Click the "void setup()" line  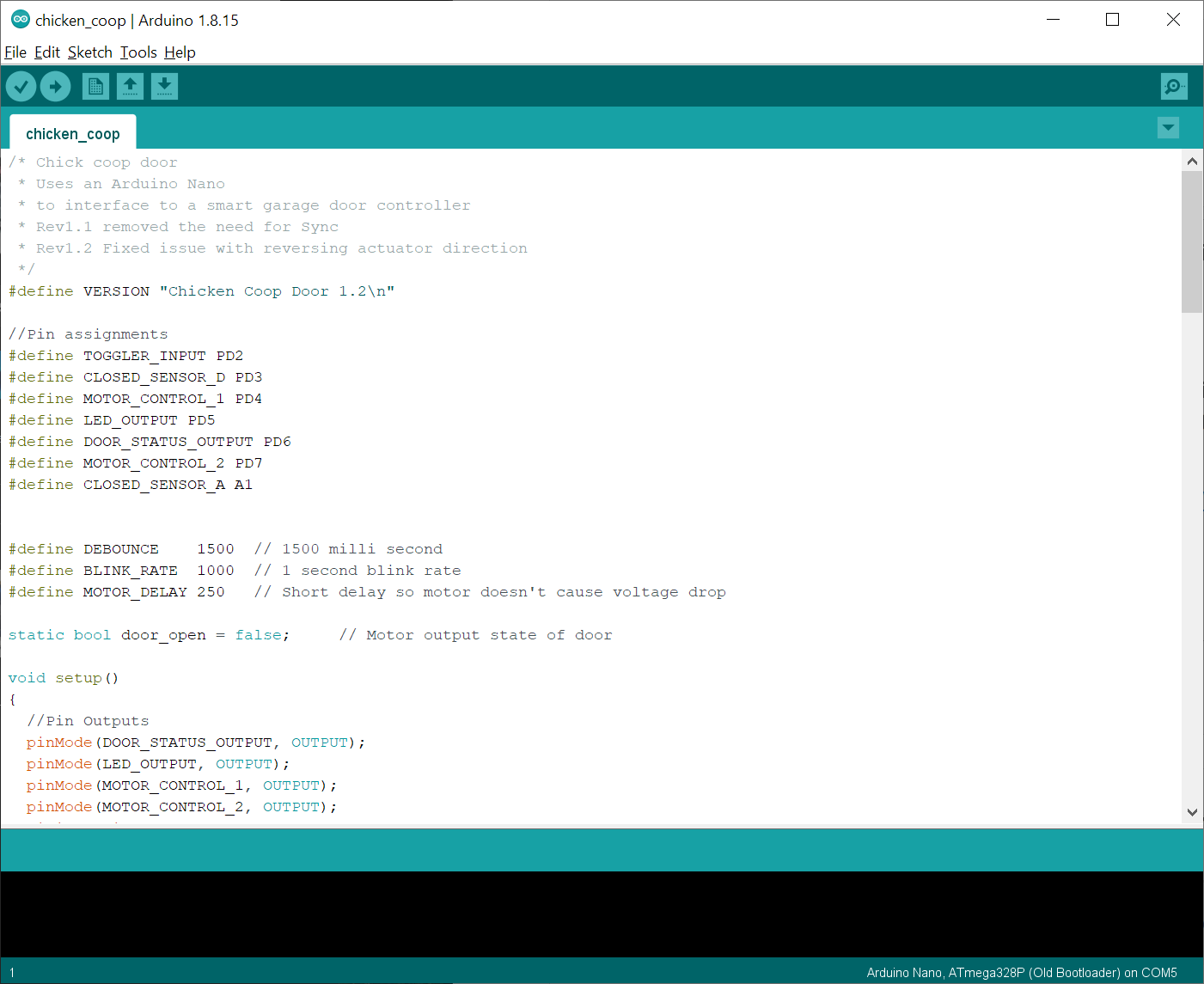pyautogui.click(x=64, y=678)
